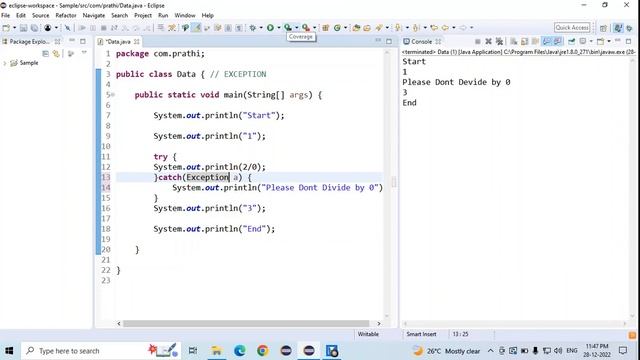Toggle Show Console on standard output change
This screenshot has width=640, height=360.
click(546, 41)
